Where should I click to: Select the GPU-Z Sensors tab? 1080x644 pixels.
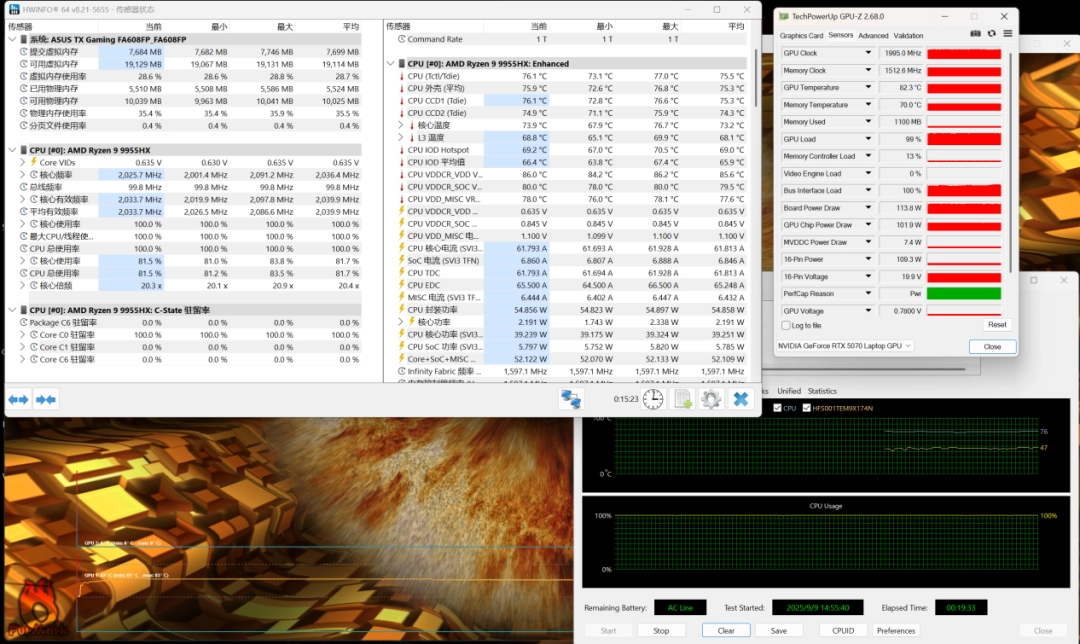(x=840, y=35)
